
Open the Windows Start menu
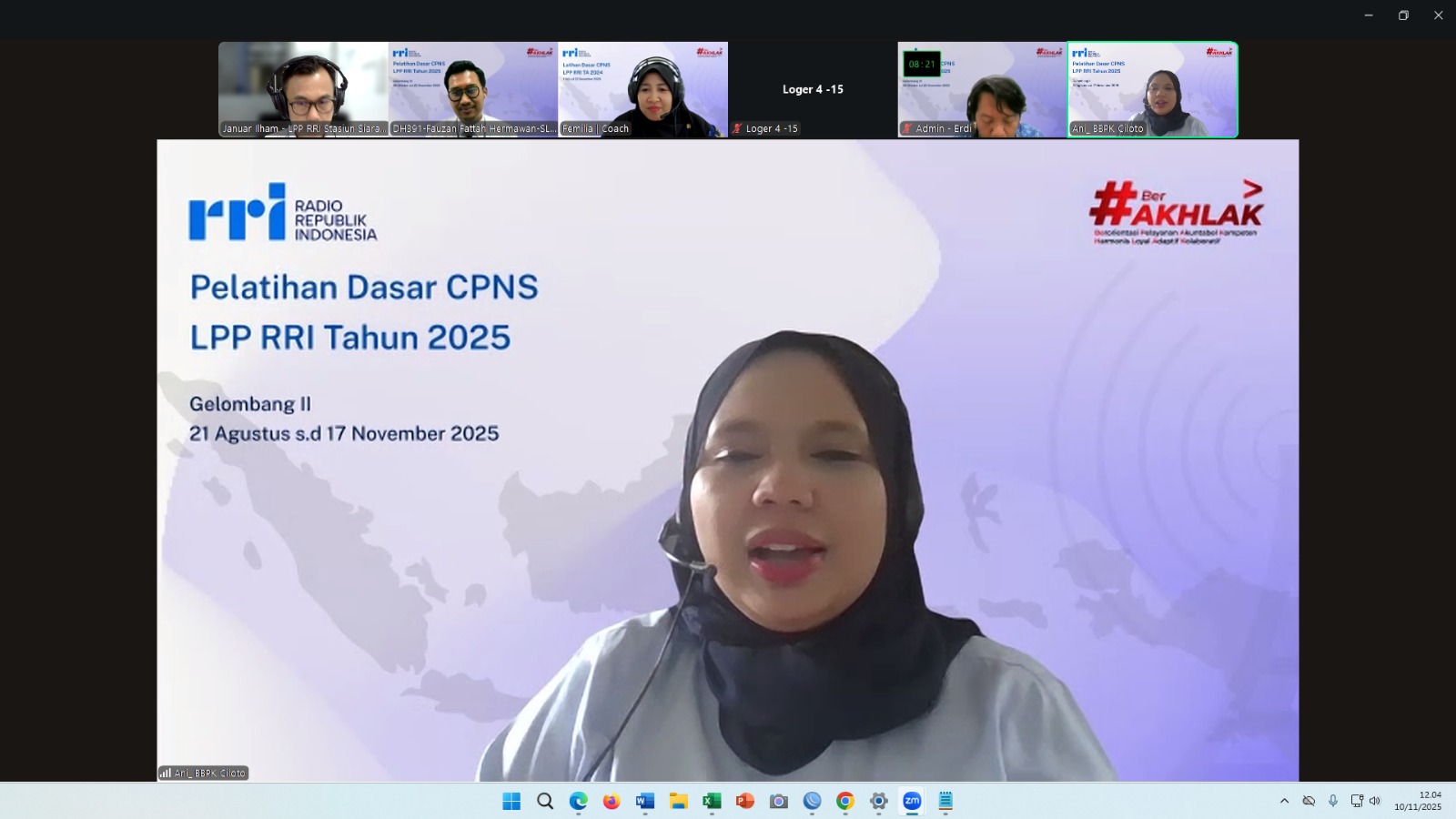(511, 801)
